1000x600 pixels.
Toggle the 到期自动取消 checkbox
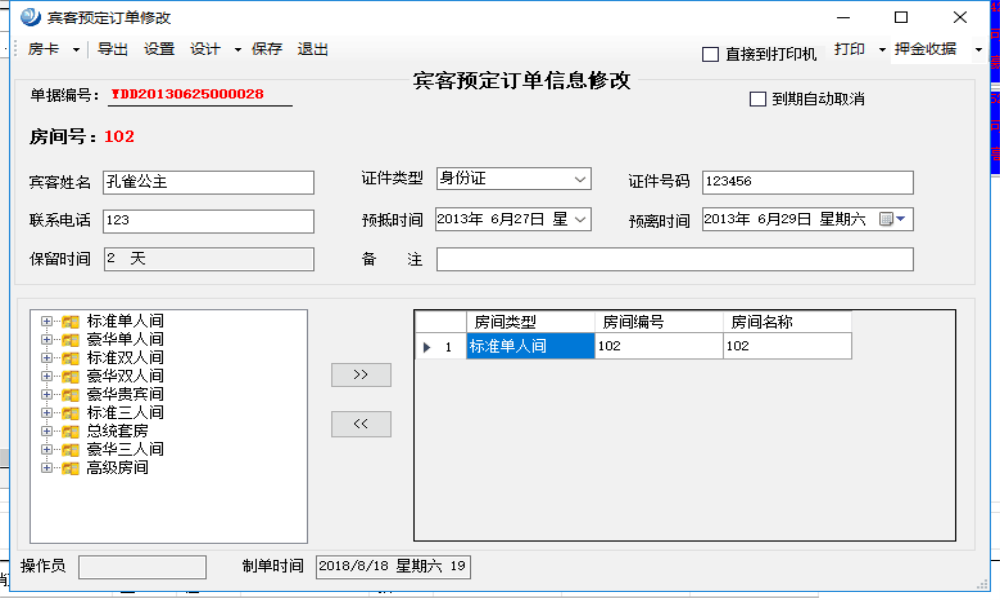[758, 99]
